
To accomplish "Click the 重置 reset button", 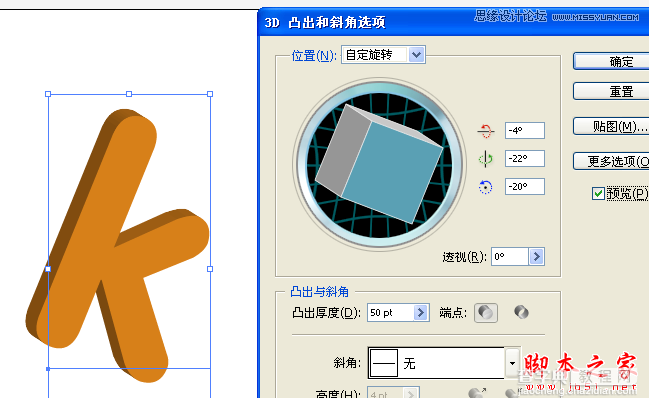I will click(612, 91).
